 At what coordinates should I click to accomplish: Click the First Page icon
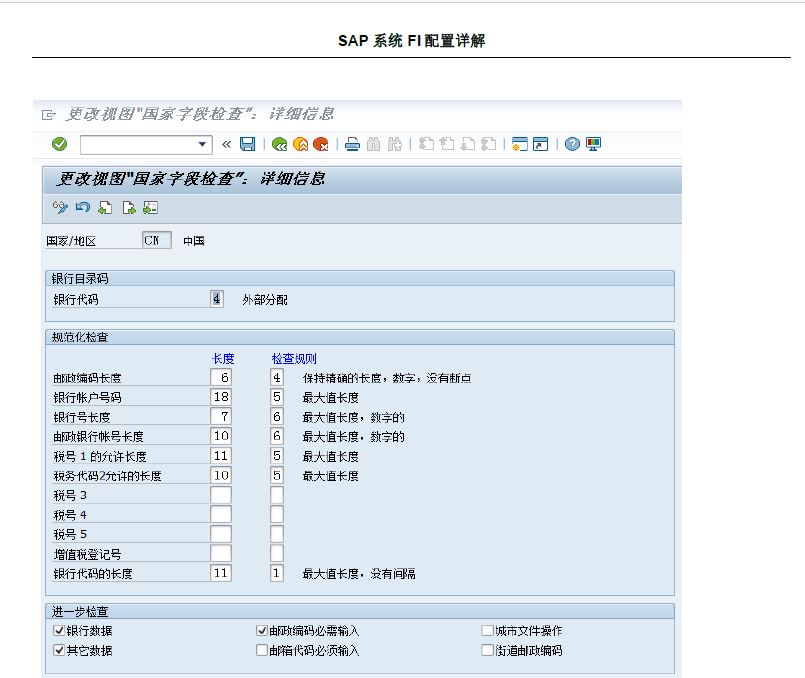(426, 144)
